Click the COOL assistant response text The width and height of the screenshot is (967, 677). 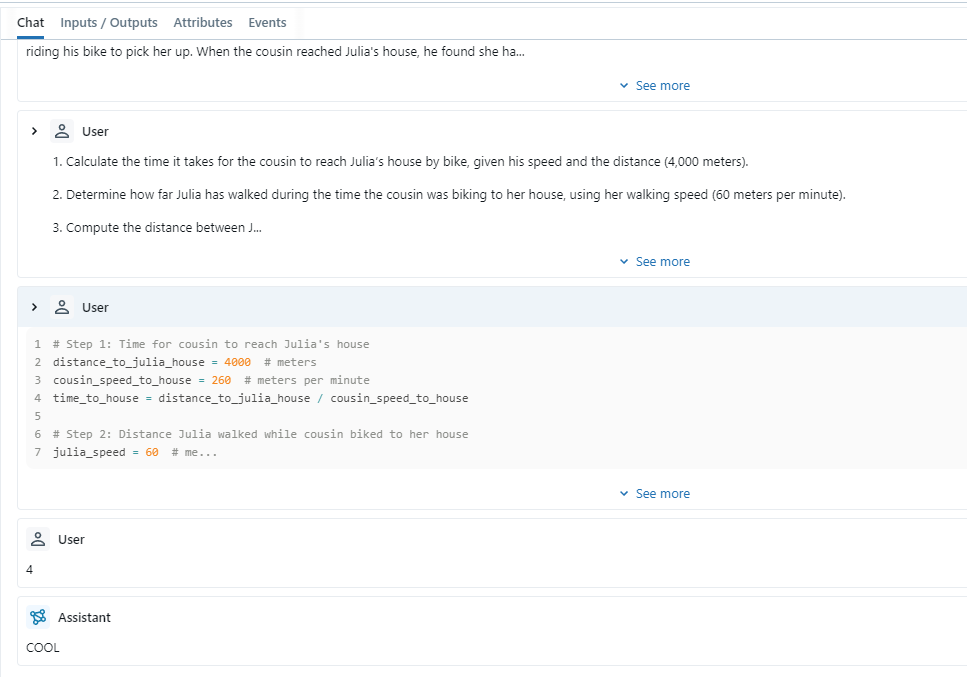point(43,647)
